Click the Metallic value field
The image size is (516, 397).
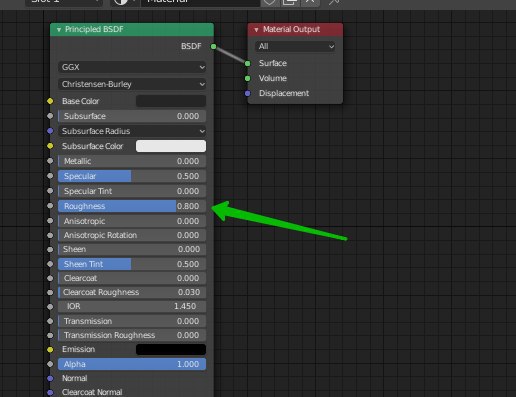click(x=132, y=161)
